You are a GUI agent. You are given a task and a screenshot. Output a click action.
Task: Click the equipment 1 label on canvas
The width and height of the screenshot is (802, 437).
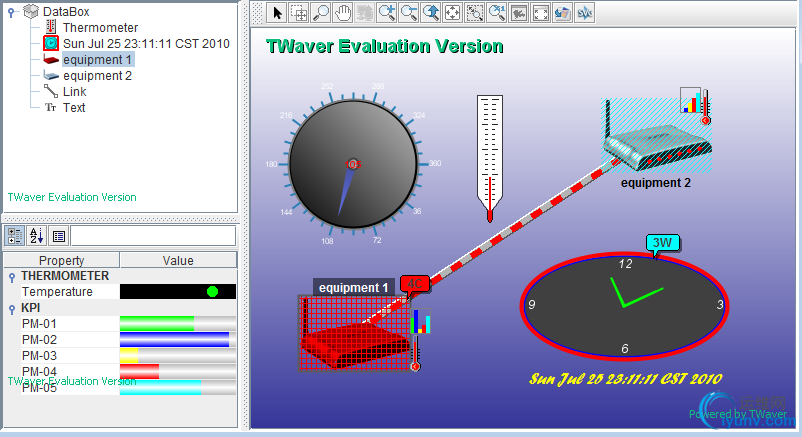(353, 288)
